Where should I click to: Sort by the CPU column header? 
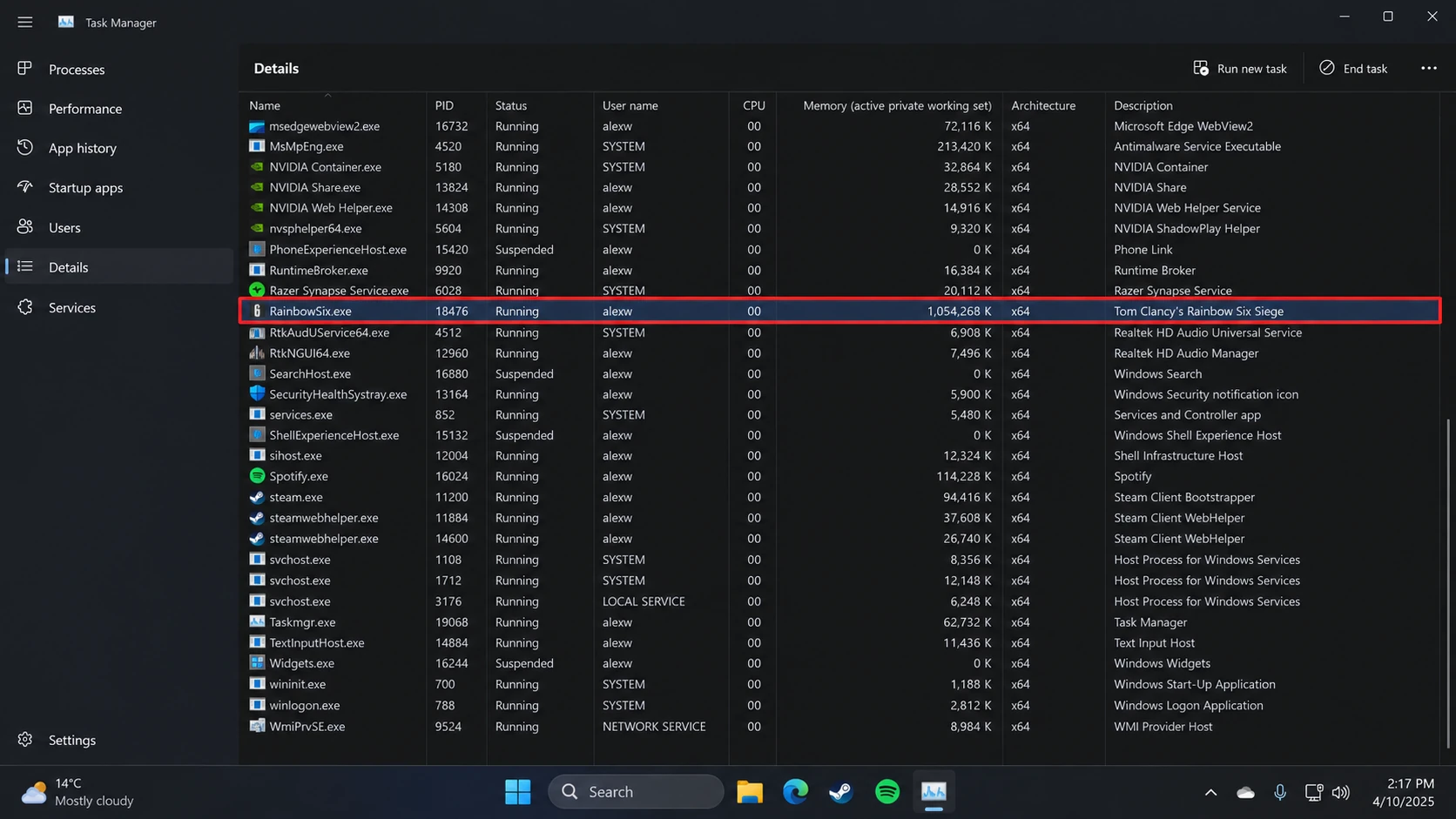pyautogui.click(x=754, y=105)
